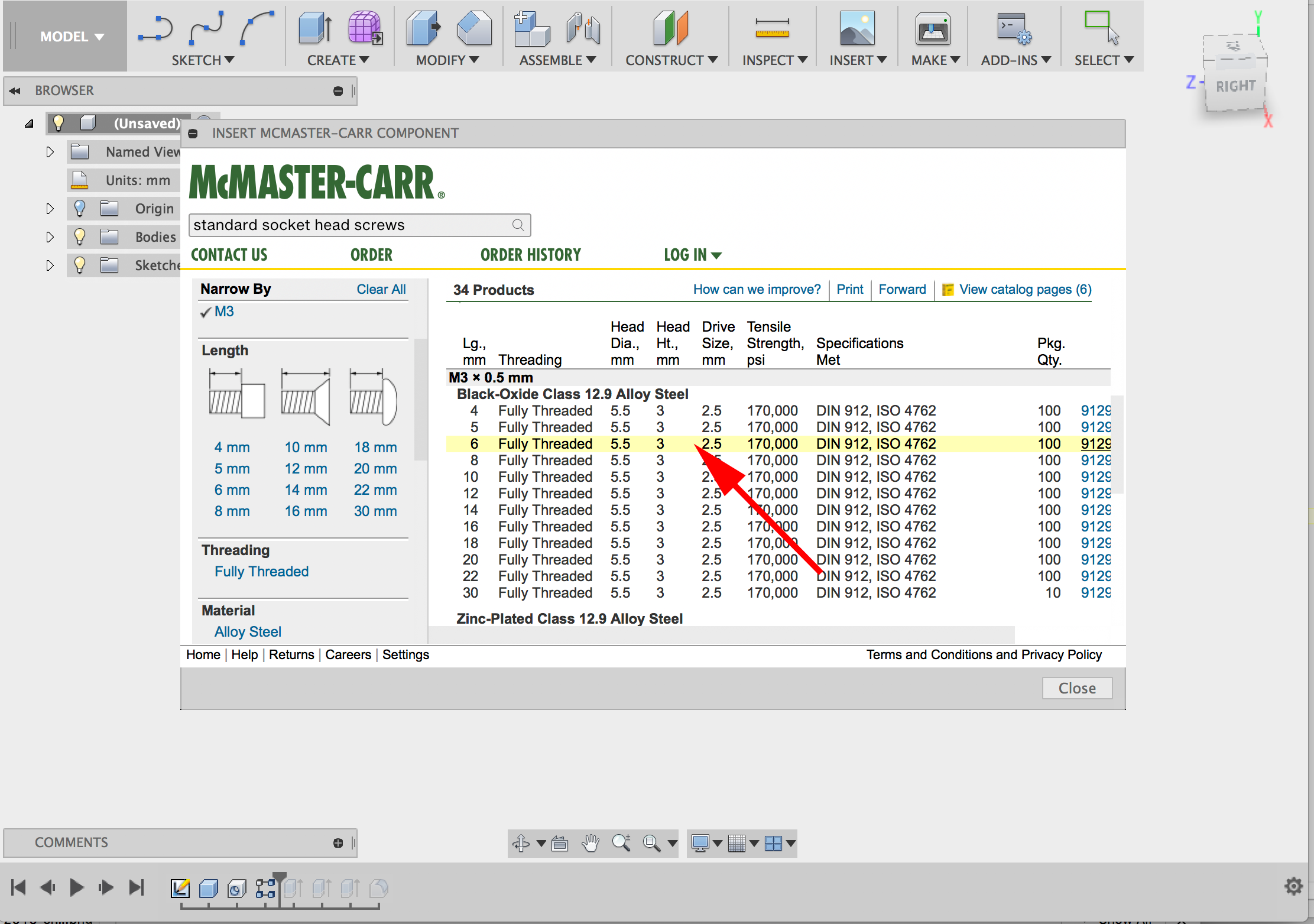Click the Create Form purple cube icon
The width and height of the screenshot is (1314, 924).
coord(365,28)
